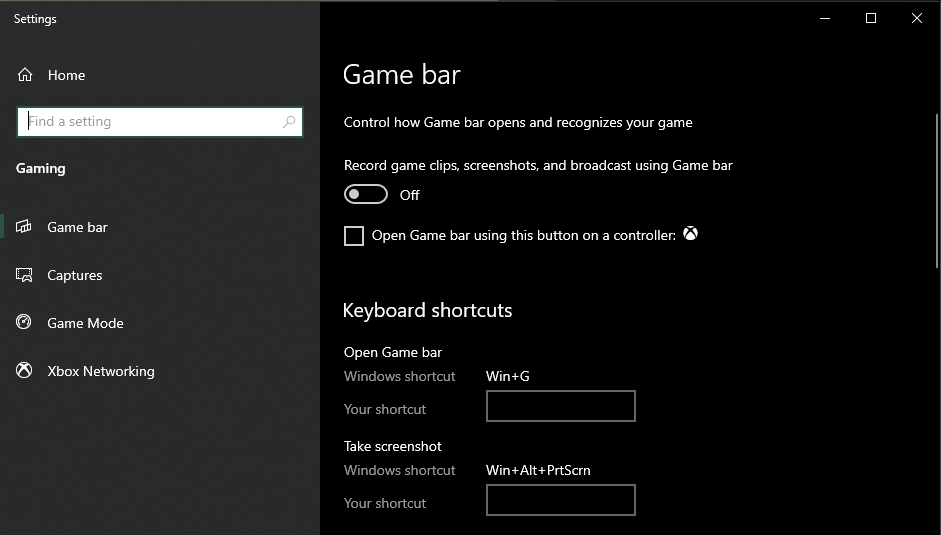Enable Open Game bar controller checkbox
This screenshot has width=941, height=535.
click(354, 236)
